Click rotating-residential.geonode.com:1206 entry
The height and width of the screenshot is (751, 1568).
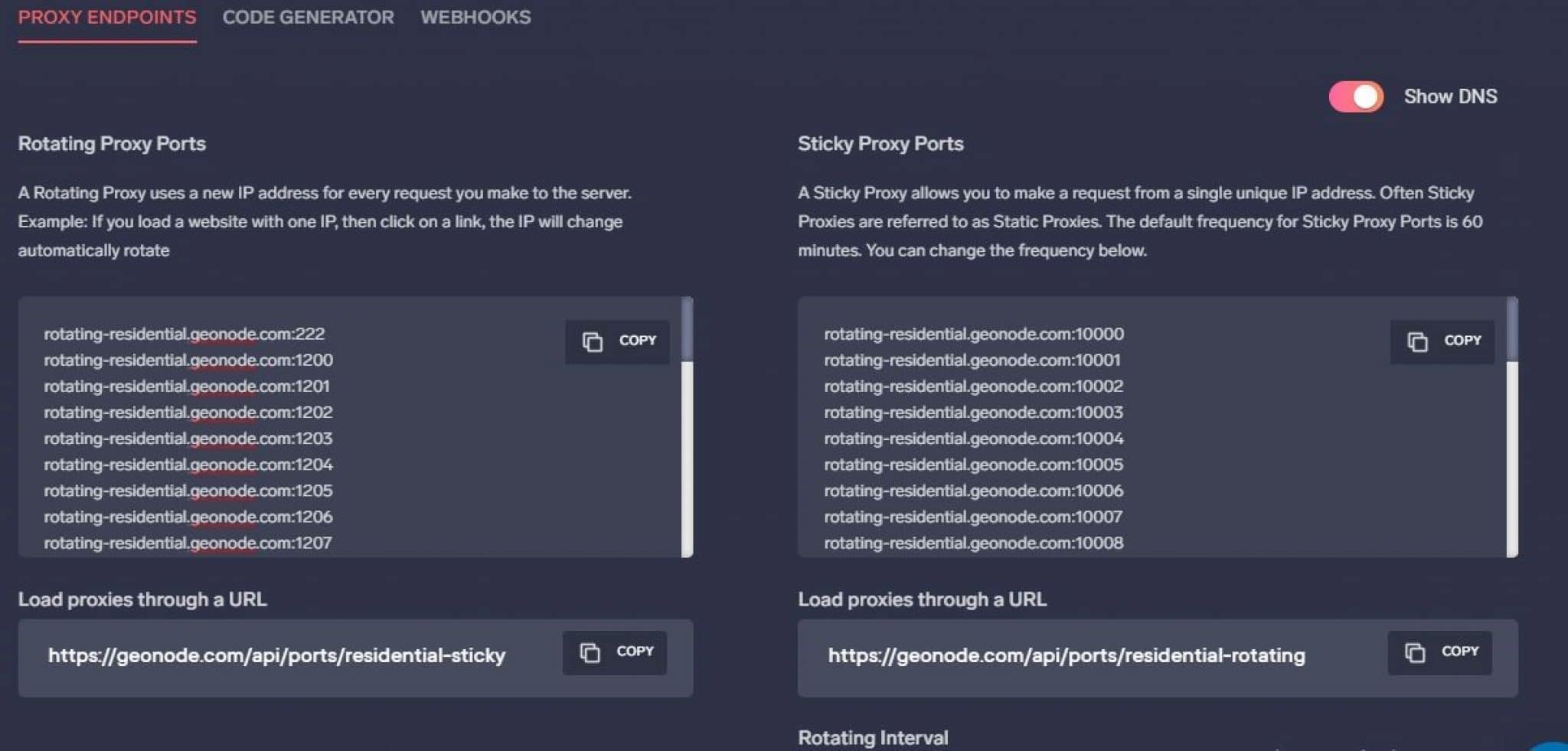pyautogui.click(x=188, y=517)
